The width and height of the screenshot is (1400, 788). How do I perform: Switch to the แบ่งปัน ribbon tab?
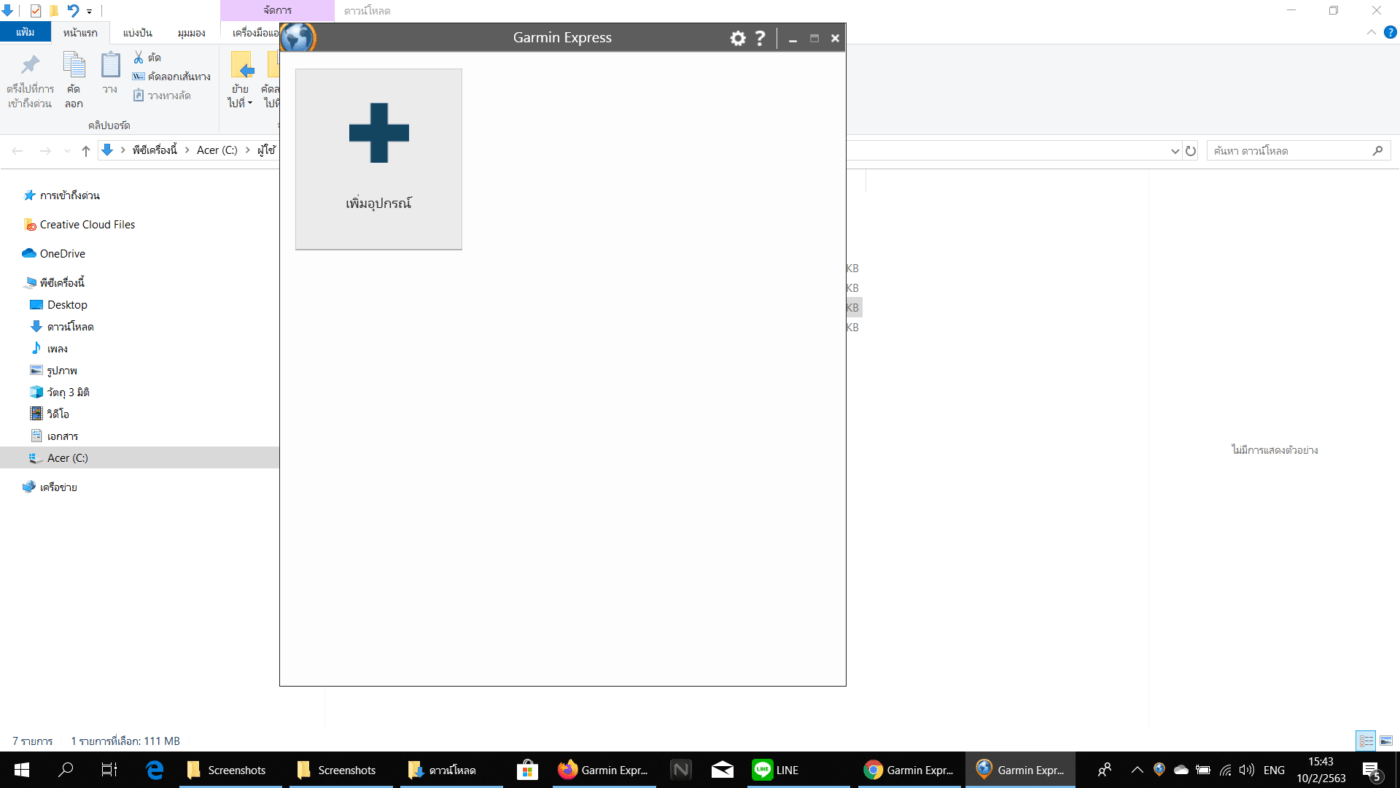click(138, 32)
